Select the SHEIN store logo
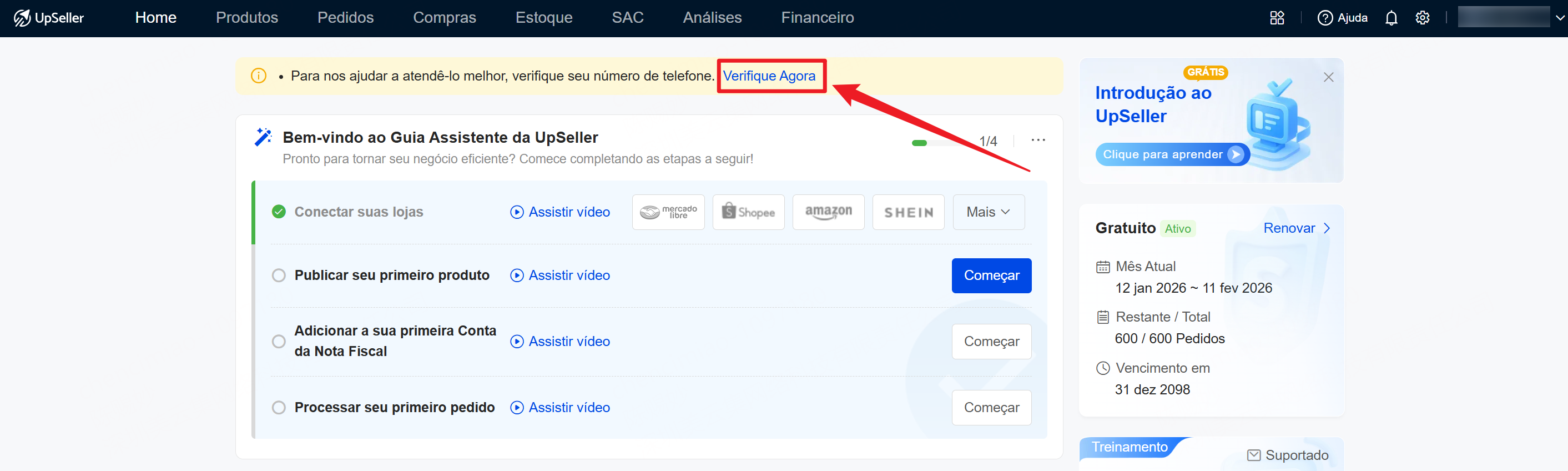Image resolution: width=1568 pixels, height=471 pixels. tap(907, 212)
